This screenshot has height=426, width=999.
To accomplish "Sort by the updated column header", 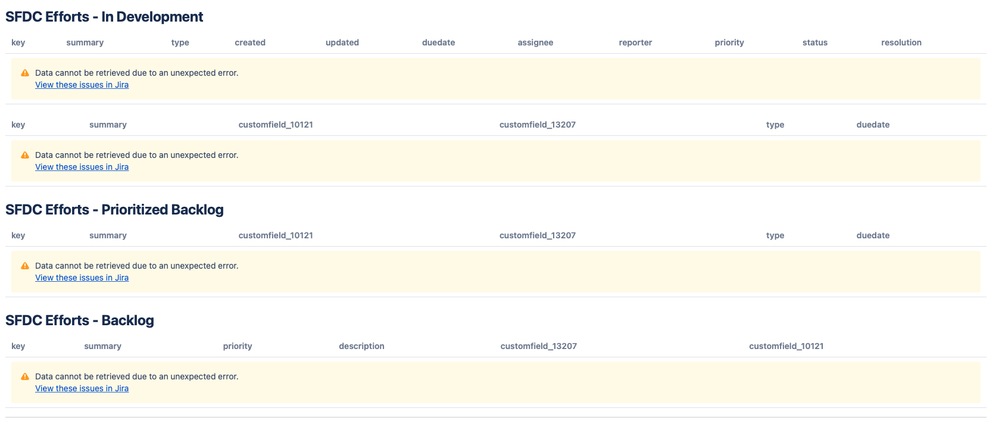I will tap(342, 43).
